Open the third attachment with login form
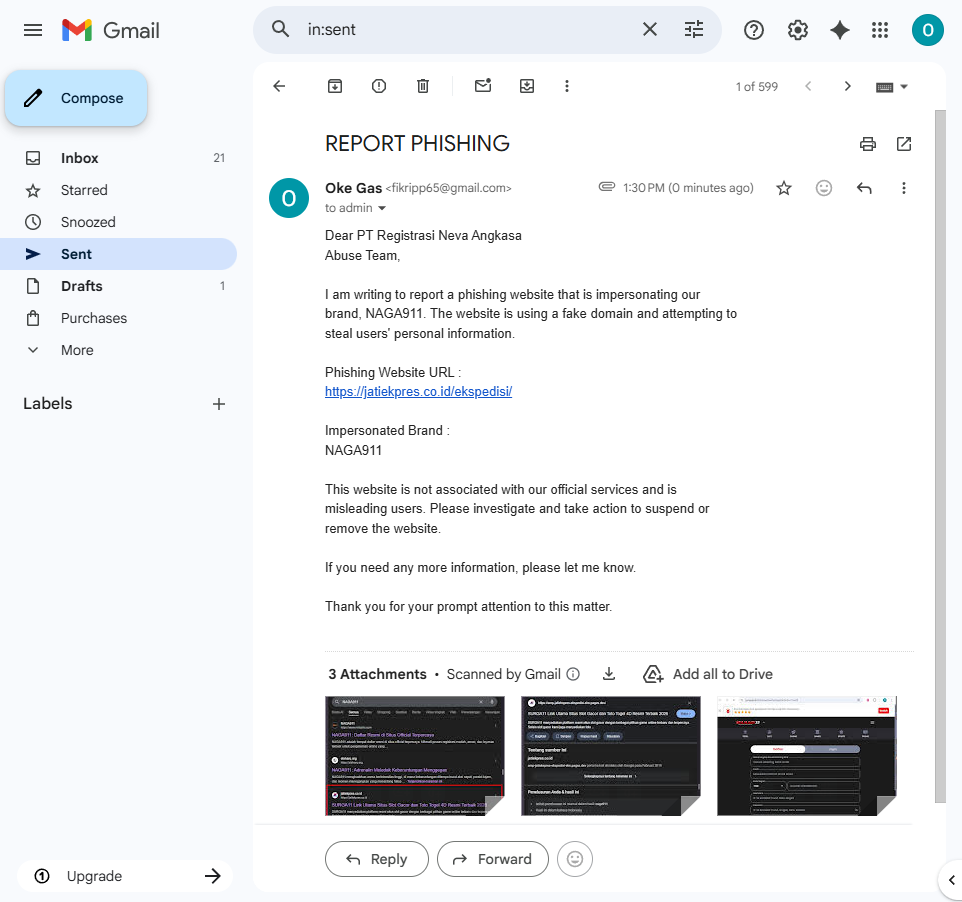 (807, 756)
